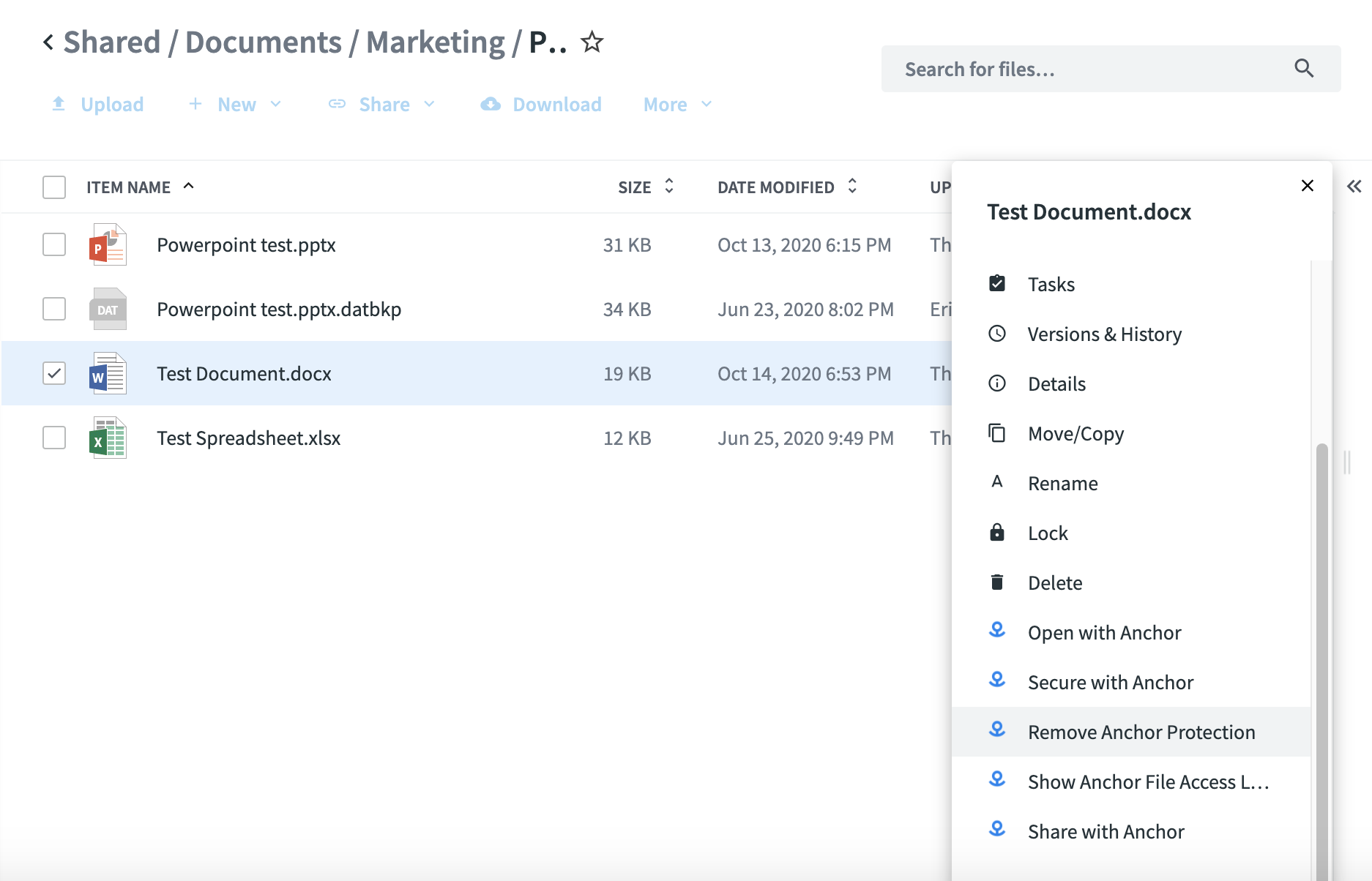The width and height of the screenshot is (1372, 881).
Task: Click the favorite star icon next to breadcrumb
Action: pos(592,42)
